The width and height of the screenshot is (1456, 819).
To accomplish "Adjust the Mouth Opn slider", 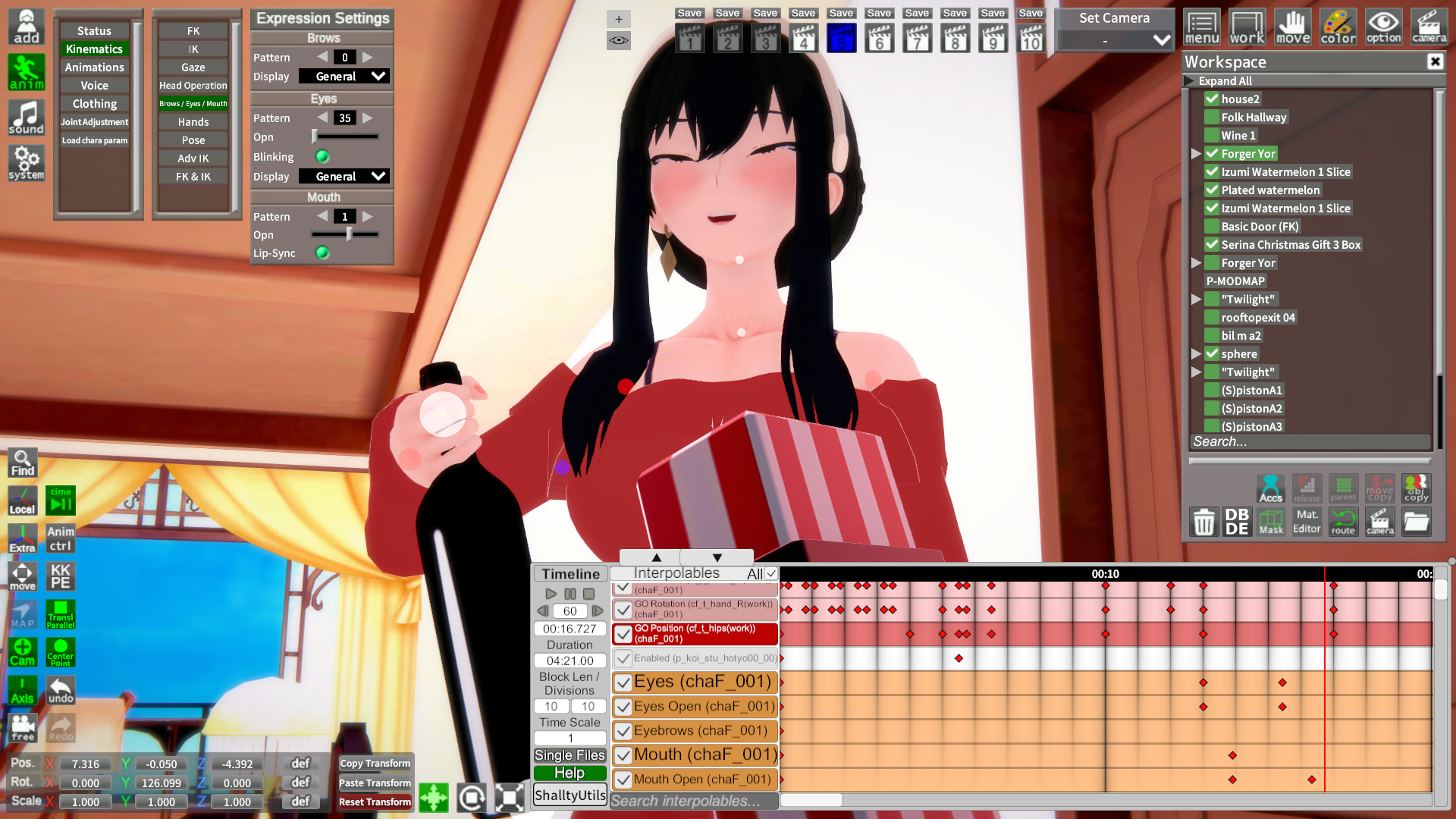I will [x=345, y=235].
